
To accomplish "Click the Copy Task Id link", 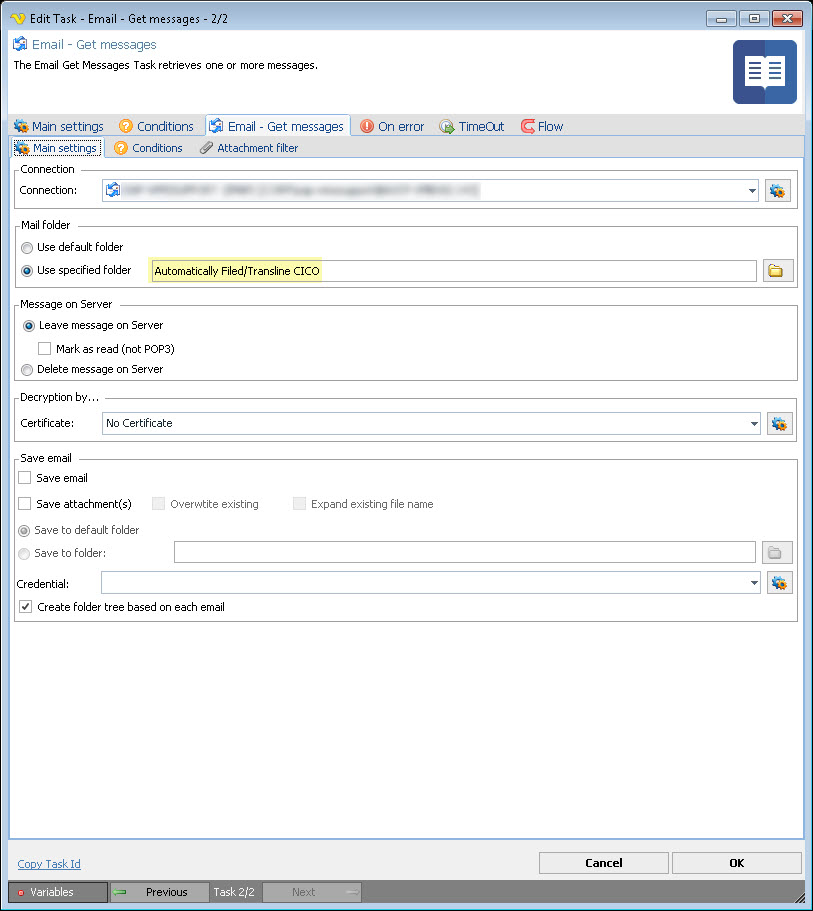I will [x=49, y=864].
